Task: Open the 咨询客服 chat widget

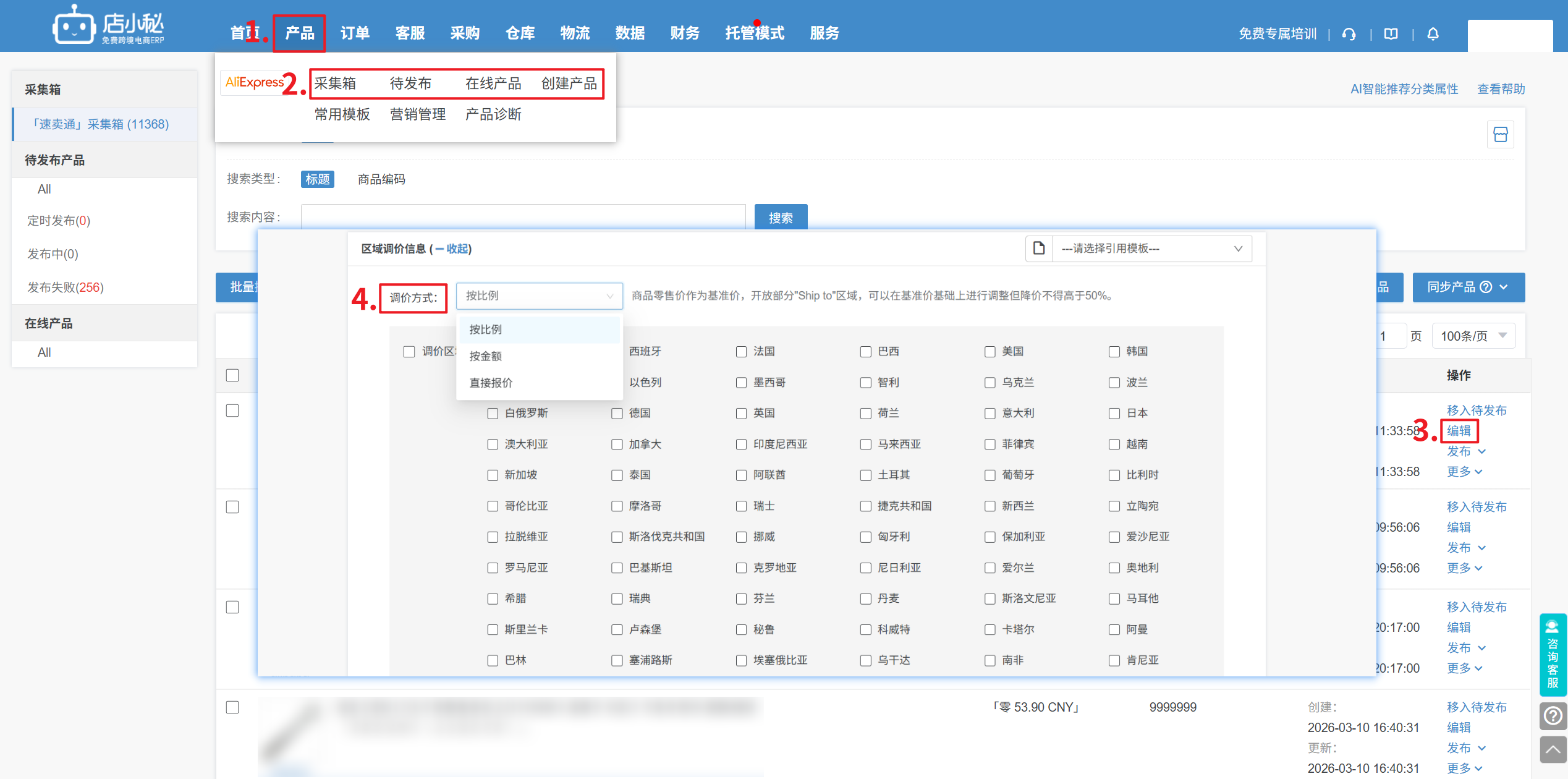Action: point(1552,655)
